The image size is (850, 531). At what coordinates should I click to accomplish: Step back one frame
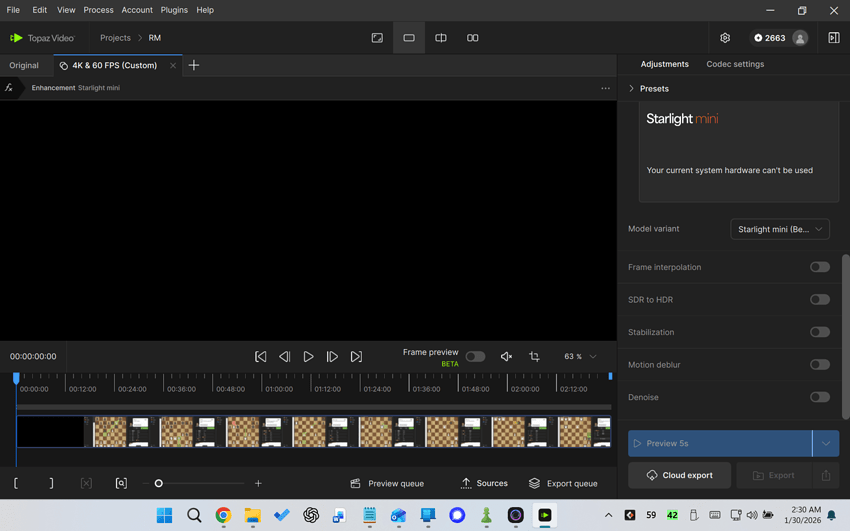tap(285, 357)
